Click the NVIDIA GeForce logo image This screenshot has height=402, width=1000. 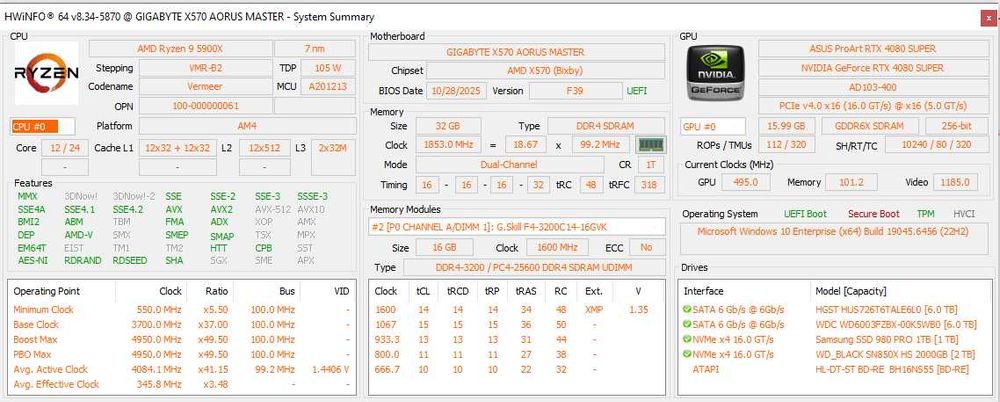[x=715, y=73]
